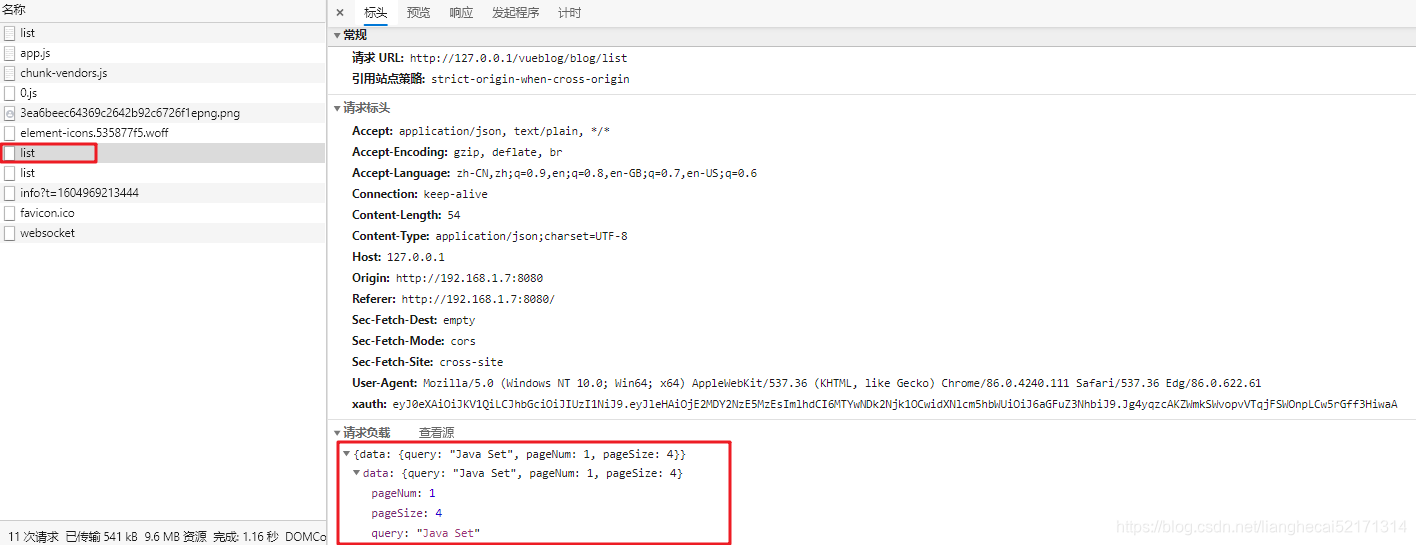
Task: Click the pageNum: 1 payload field
Action: [404, 493]
